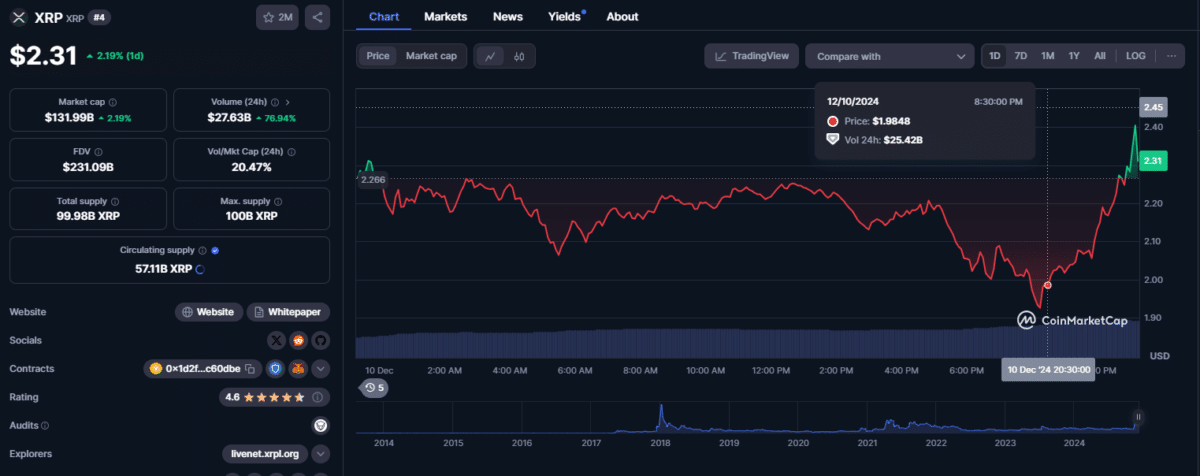Click the Total supply info icon
Image resolution: width=1200 pixels, height=476 pixels.
click(114, 201)
